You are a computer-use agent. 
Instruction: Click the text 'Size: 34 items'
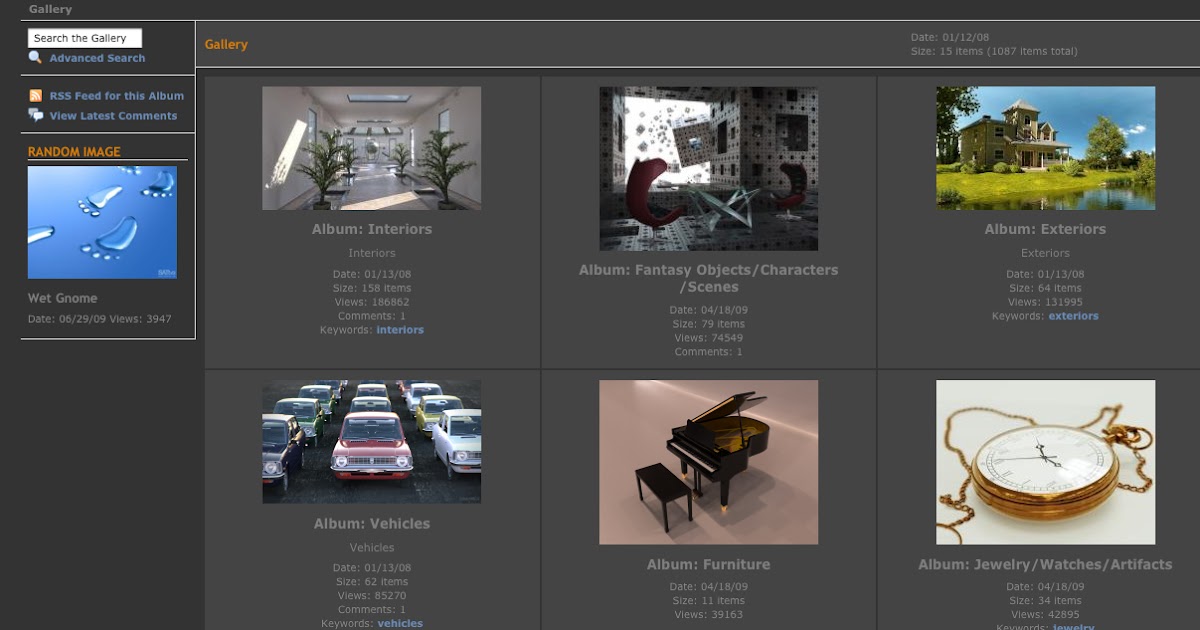coord(1045,601)
